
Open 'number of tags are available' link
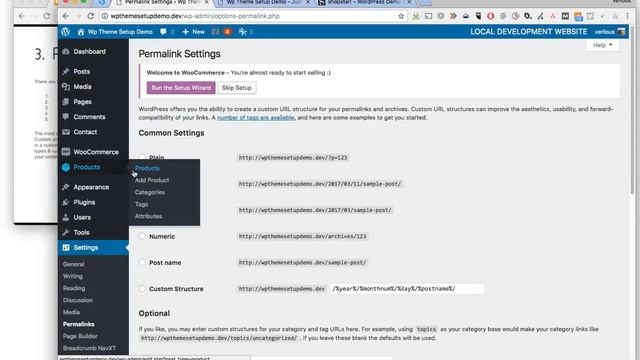click(256, 118)
